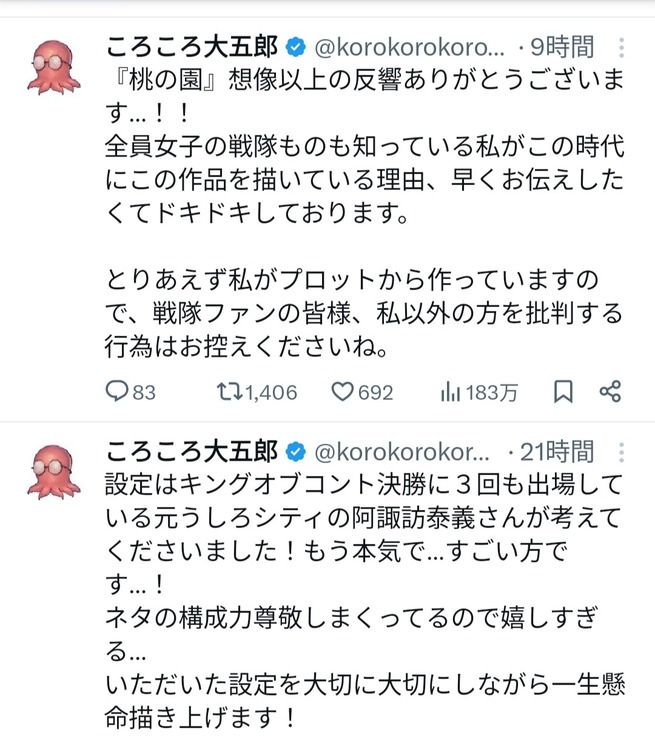The image size is (655, 744).
Task: Click the @korokorokor handle on second tweet
Action: 402,451
